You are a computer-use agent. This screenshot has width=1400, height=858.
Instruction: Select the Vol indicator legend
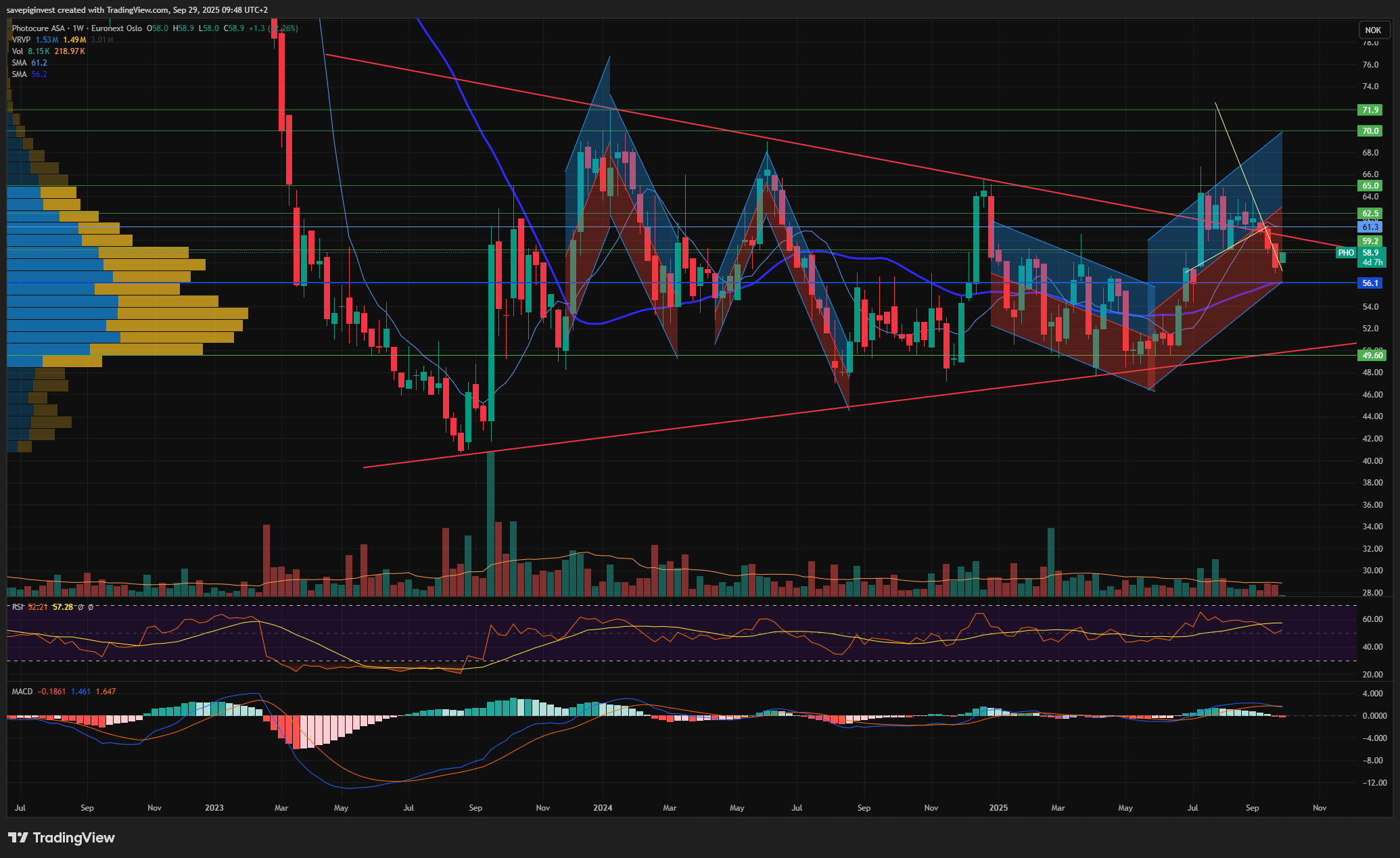pyautogui.click(x=17, y=51)
